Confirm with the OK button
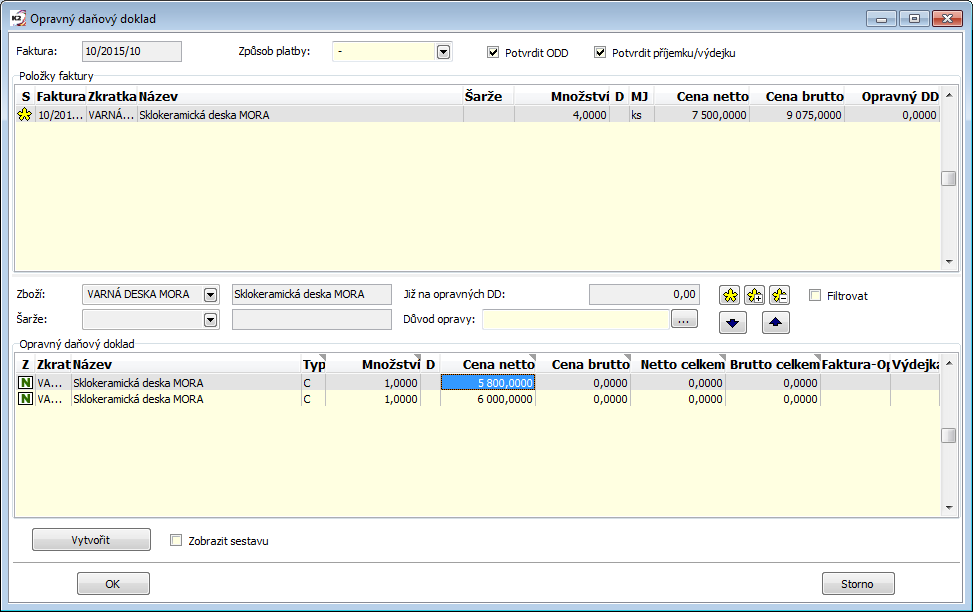Viewport: 973px width, 612px height. (x=113, y=584)
